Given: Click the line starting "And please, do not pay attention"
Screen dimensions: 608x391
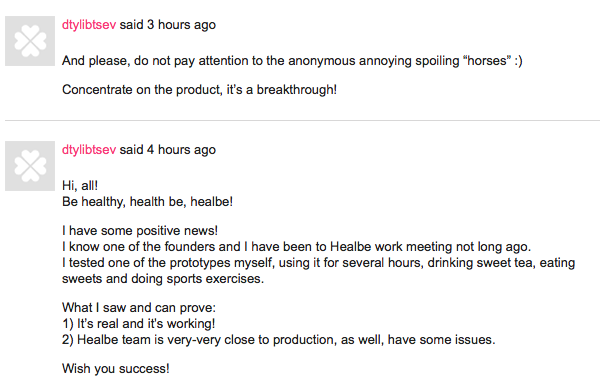Looking at the screenshot, I should (x=292, y=61).
